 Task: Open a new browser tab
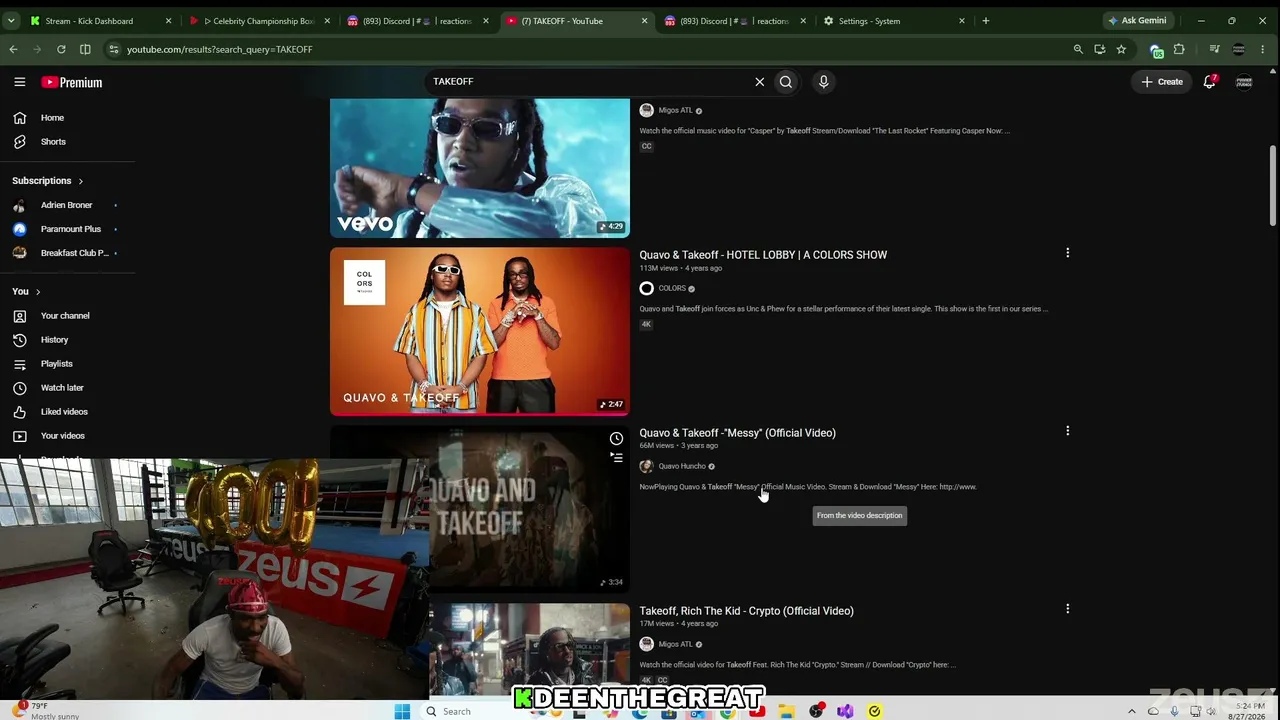pyautogui.click(x=985, y=21)
